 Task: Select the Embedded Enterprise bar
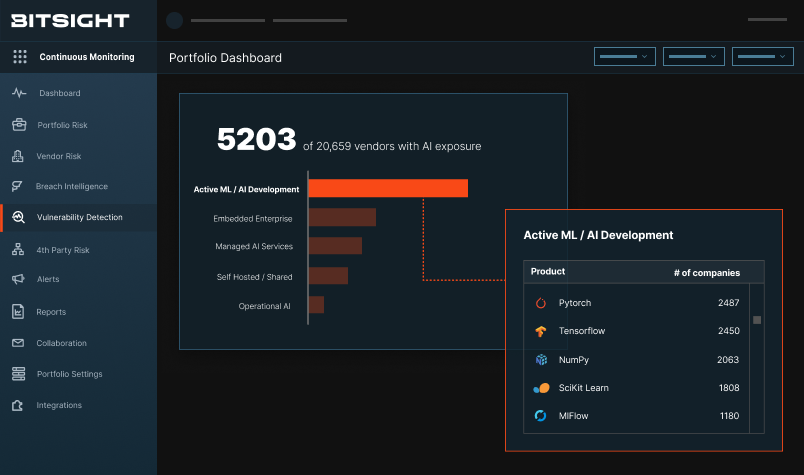342,217
